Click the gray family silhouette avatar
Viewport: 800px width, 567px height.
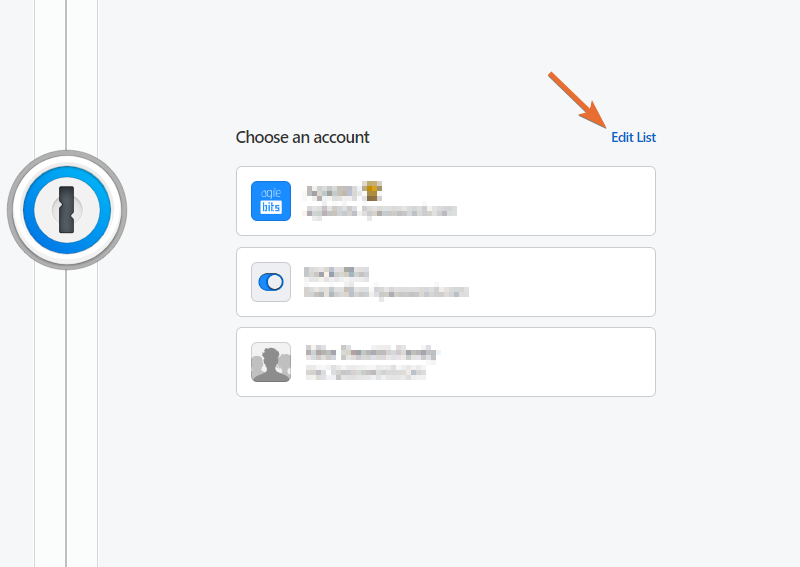(270, 362)
